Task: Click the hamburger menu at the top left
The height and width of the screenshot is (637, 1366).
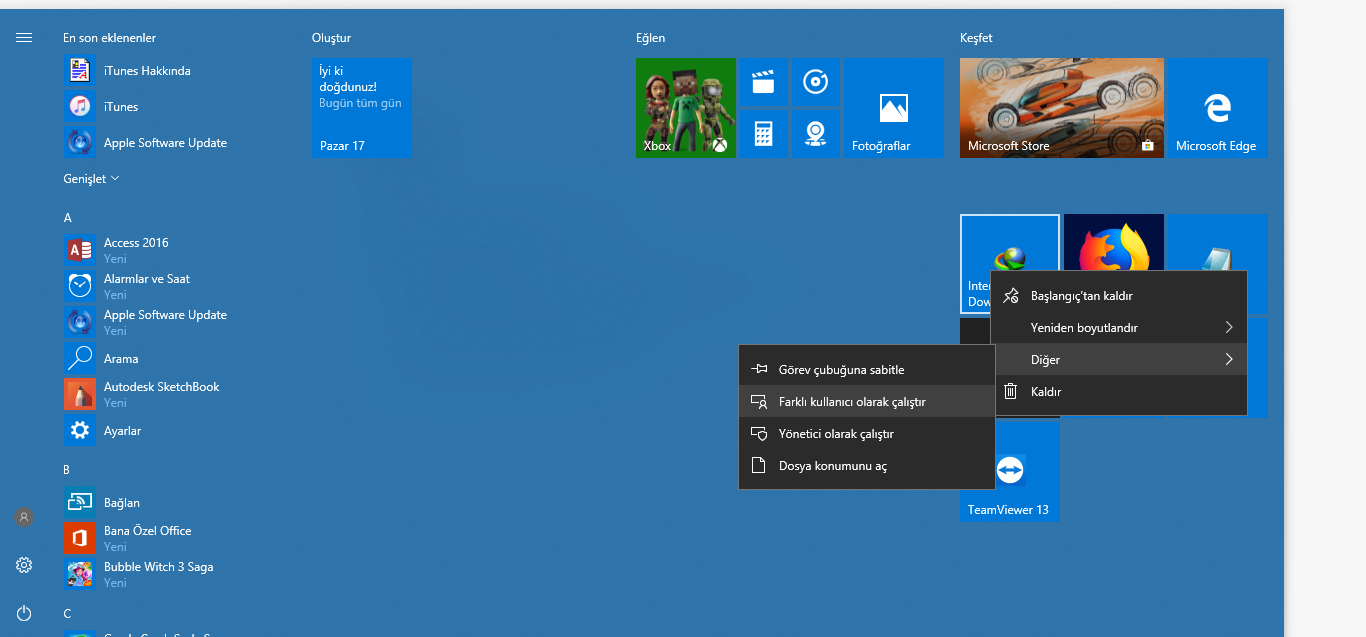Action: point(24,37)
